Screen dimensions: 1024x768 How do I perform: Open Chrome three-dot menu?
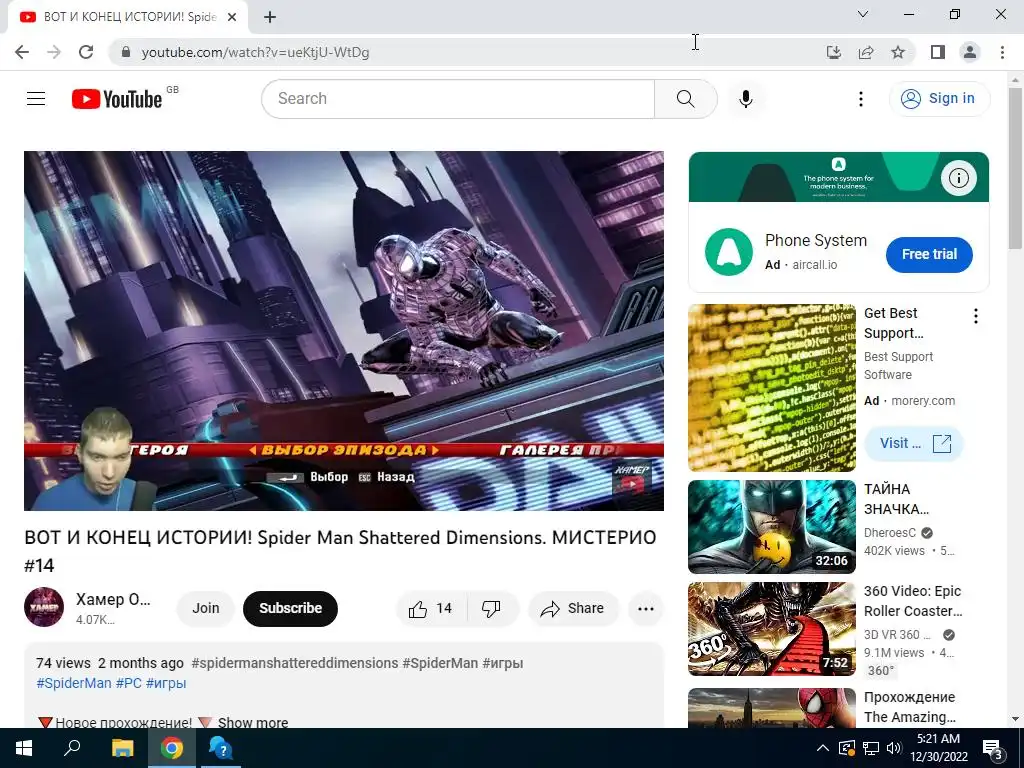[x=1002, y=52]
